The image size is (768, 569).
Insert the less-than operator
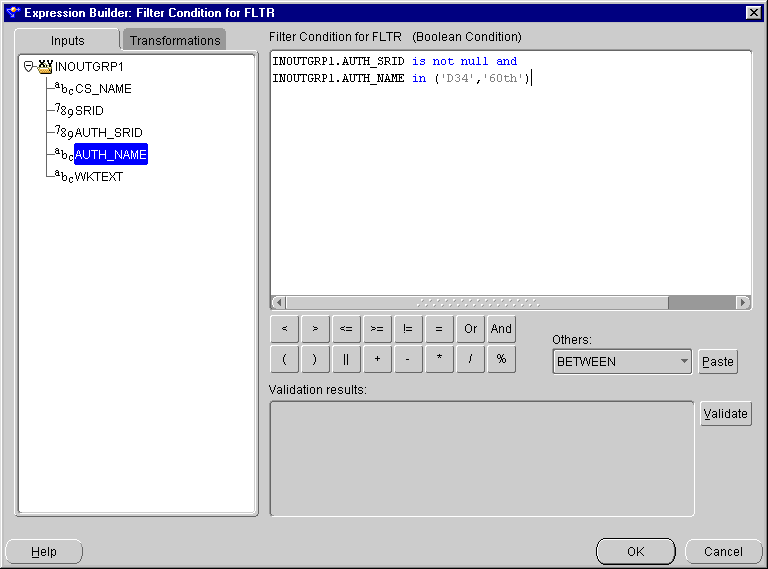(285, 329)
